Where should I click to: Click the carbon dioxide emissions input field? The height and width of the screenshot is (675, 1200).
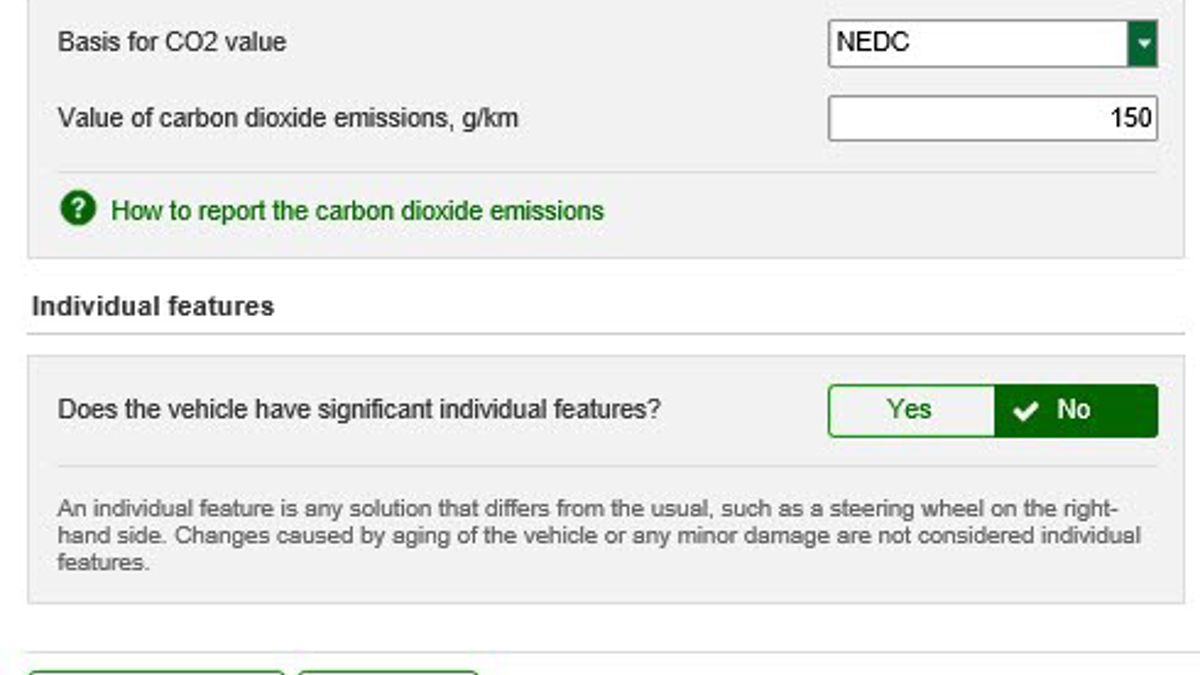992,119
